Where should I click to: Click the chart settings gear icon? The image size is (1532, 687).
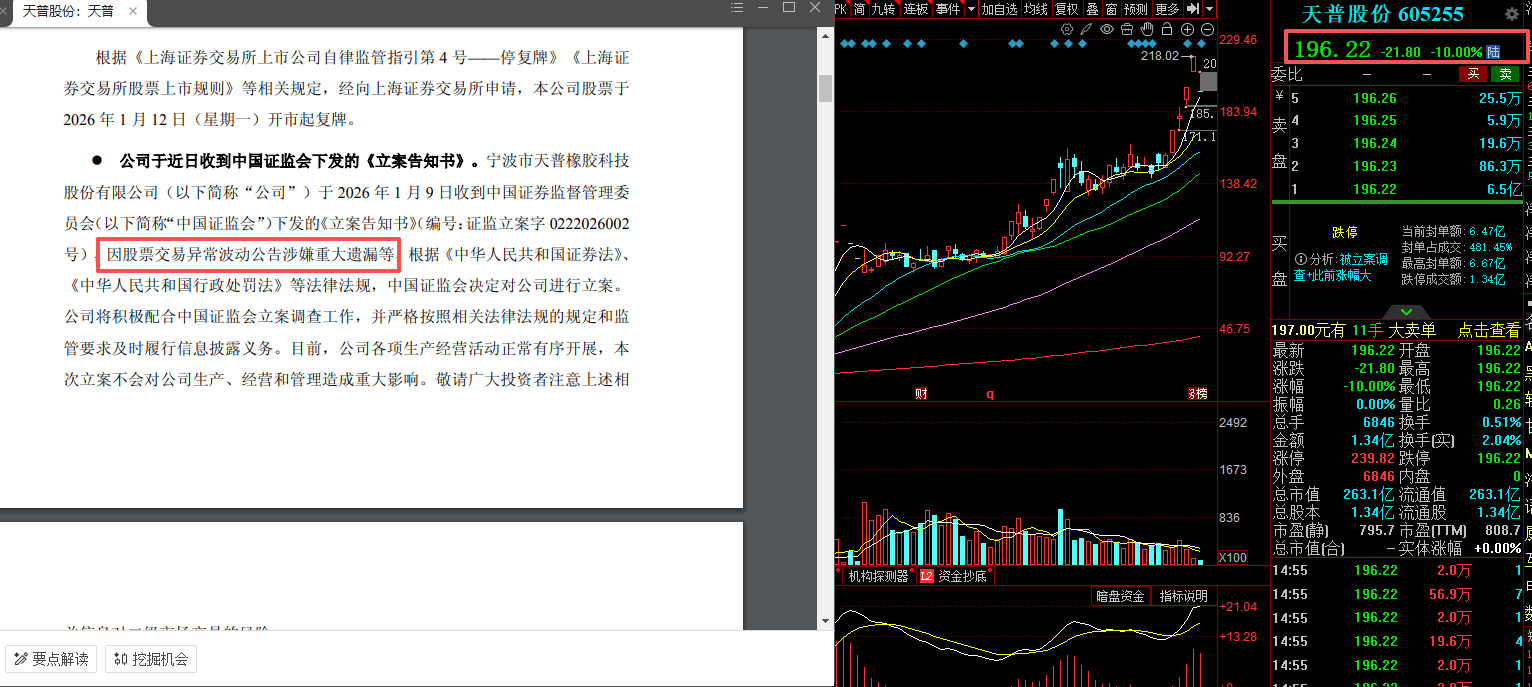click(x=1067, y=29)
